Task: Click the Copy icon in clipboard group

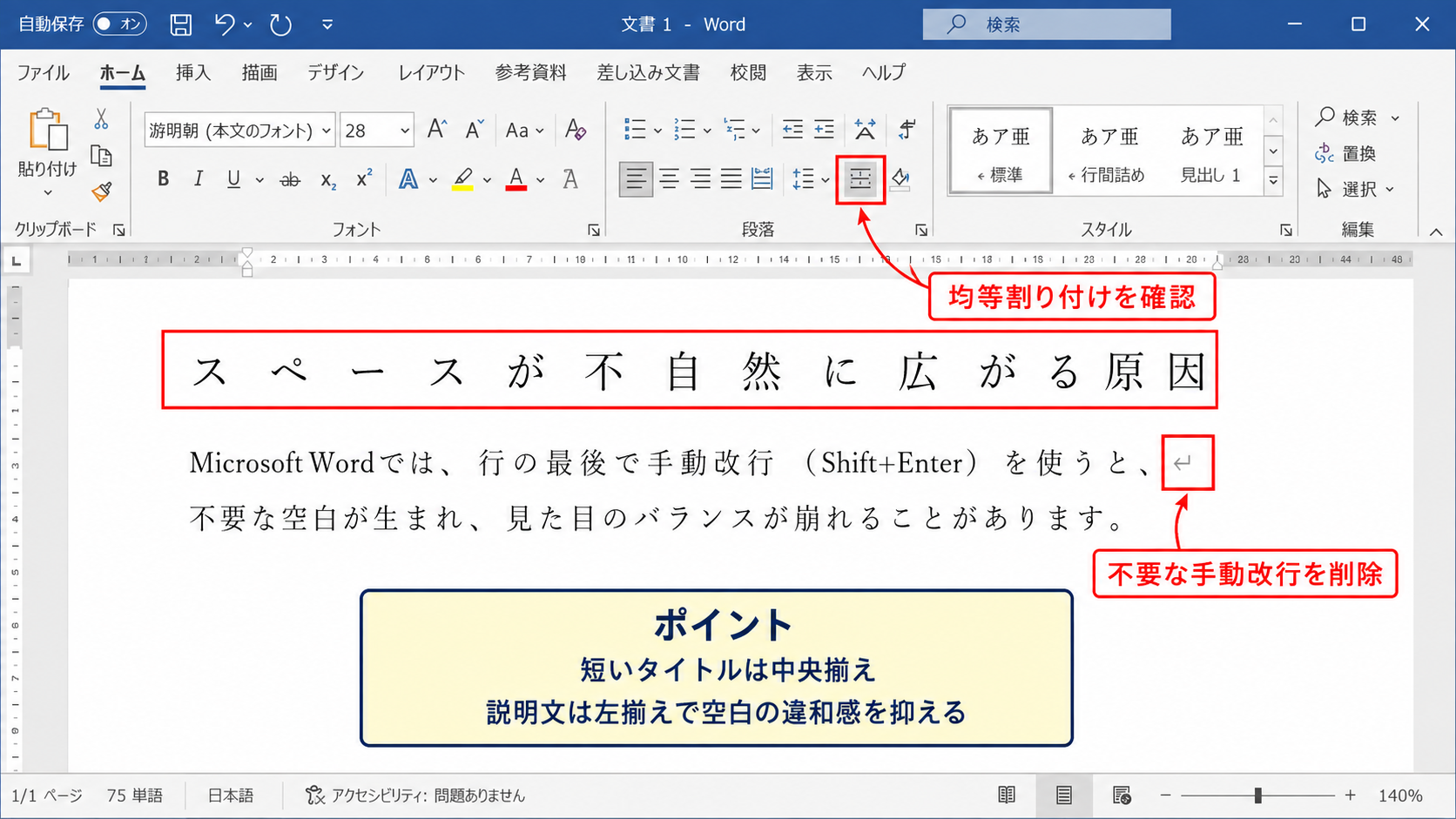Action: point(101,156)
